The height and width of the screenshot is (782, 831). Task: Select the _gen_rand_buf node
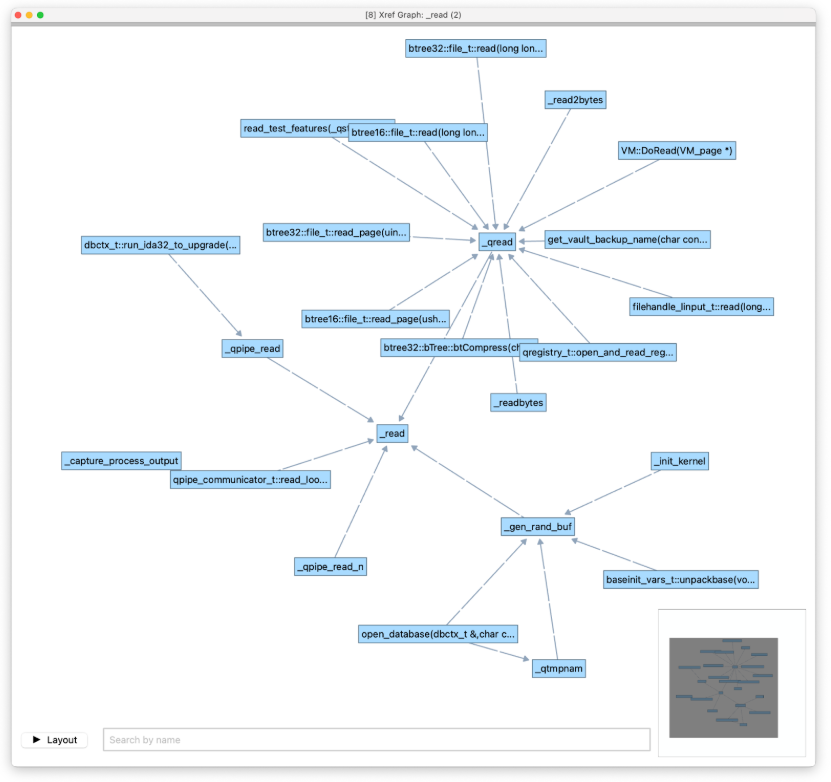537,526
